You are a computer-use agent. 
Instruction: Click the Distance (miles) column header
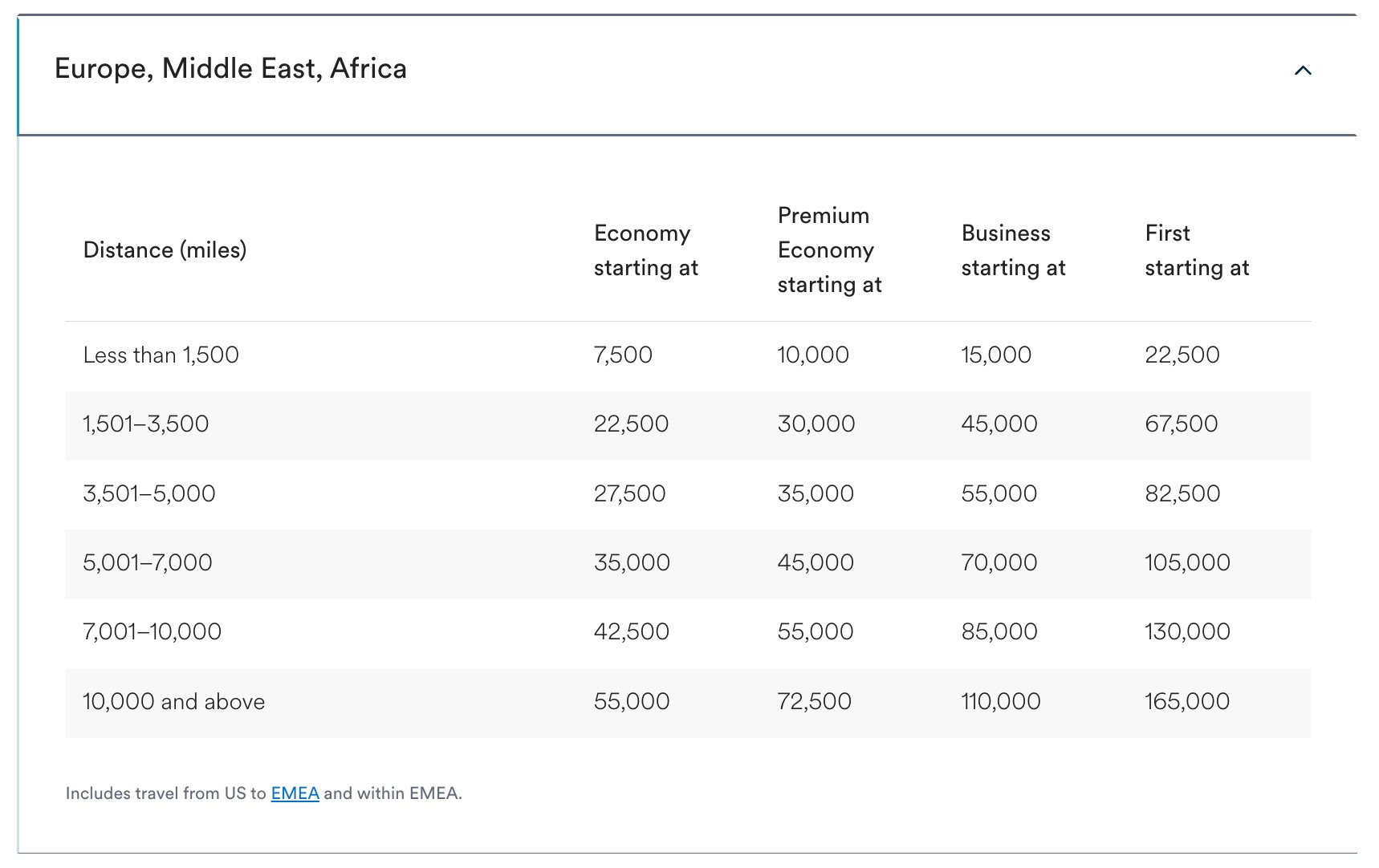tap(165, 250)
